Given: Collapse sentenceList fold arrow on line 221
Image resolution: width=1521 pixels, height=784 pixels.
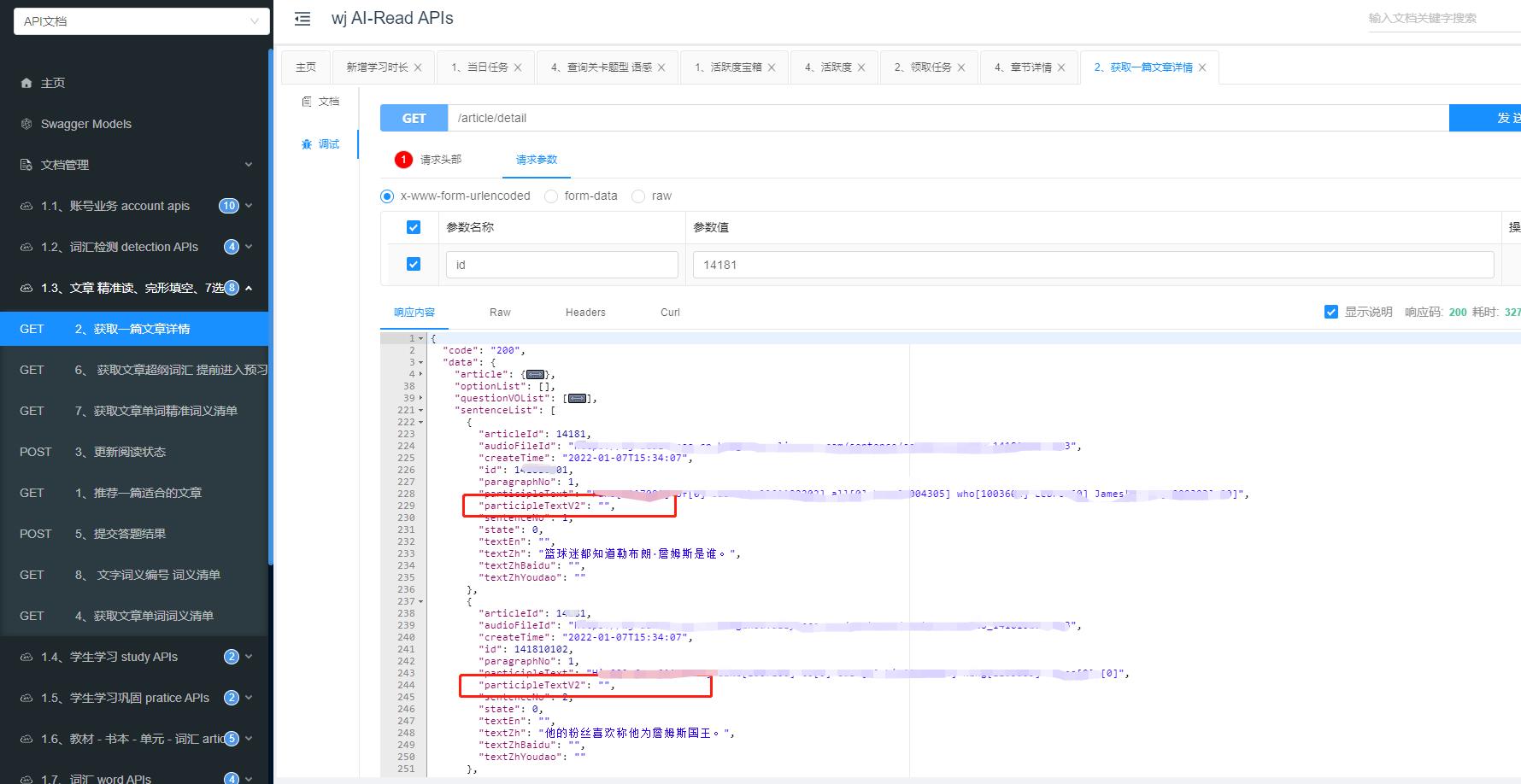Looking at the screenshot, I should pos(420,410).
